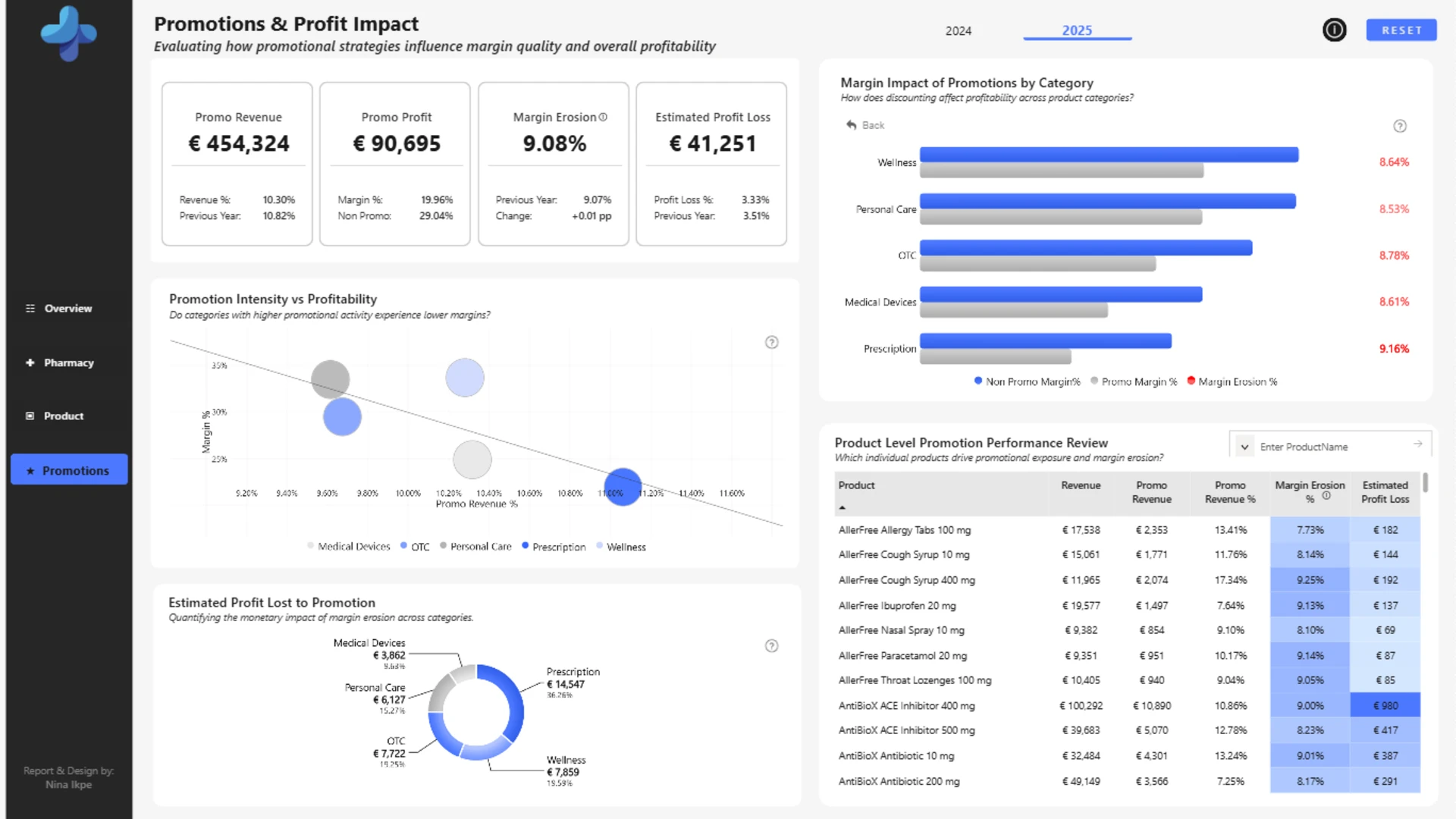Click Back in the Margin Impact chart
Image resolution: width=1456 pixels, height=819 pixels.
pos(866,125)
